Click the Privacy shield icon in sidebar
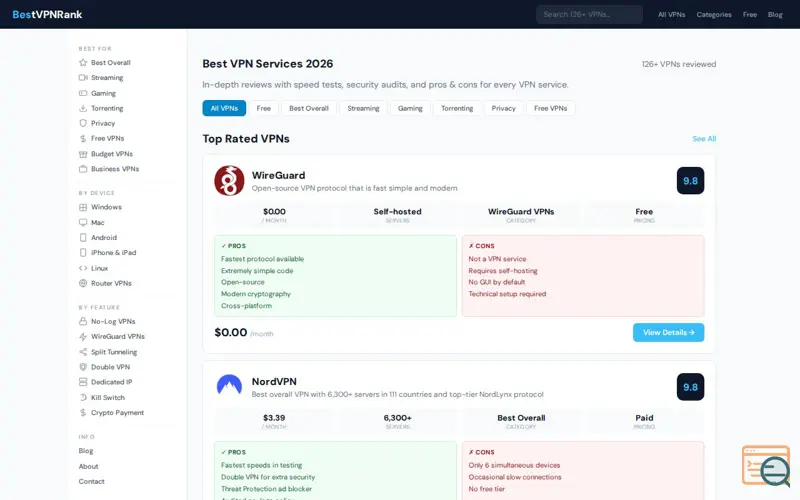The width and height of the screenshot is (800, 500). tap(83, 123)
